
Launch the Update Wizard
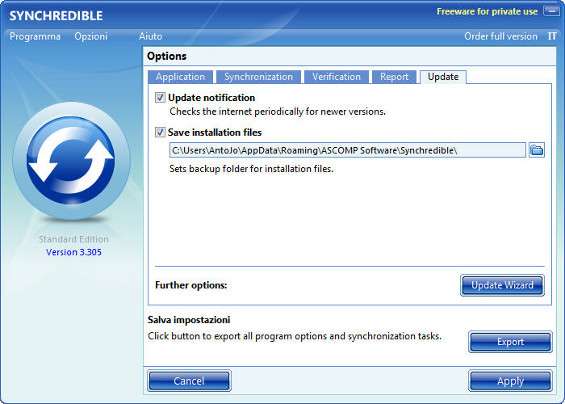point(502,285)
